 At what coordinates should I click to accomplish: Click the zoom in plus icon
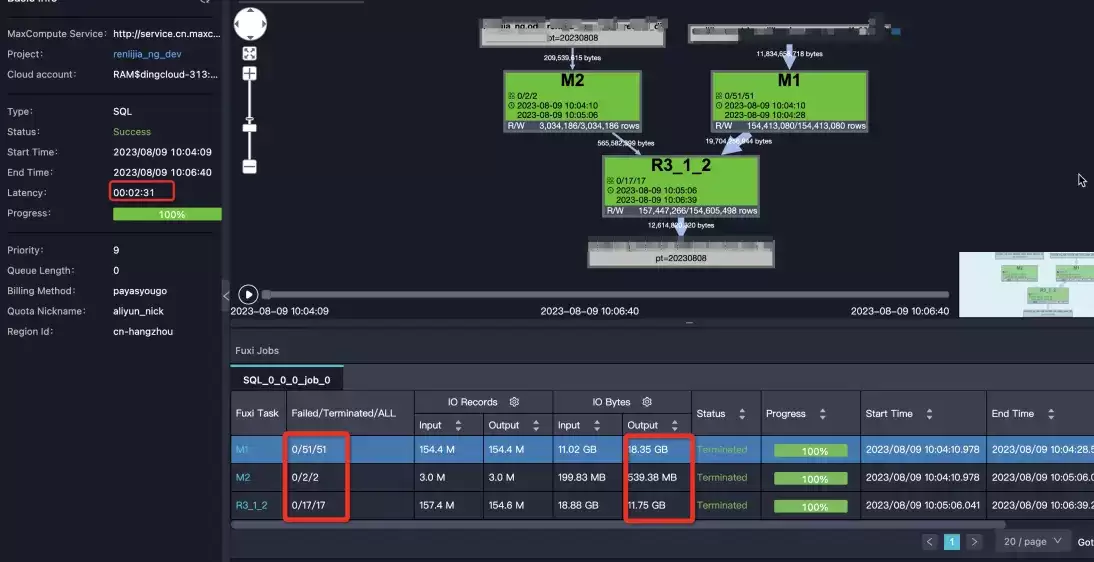click(249, 73)
